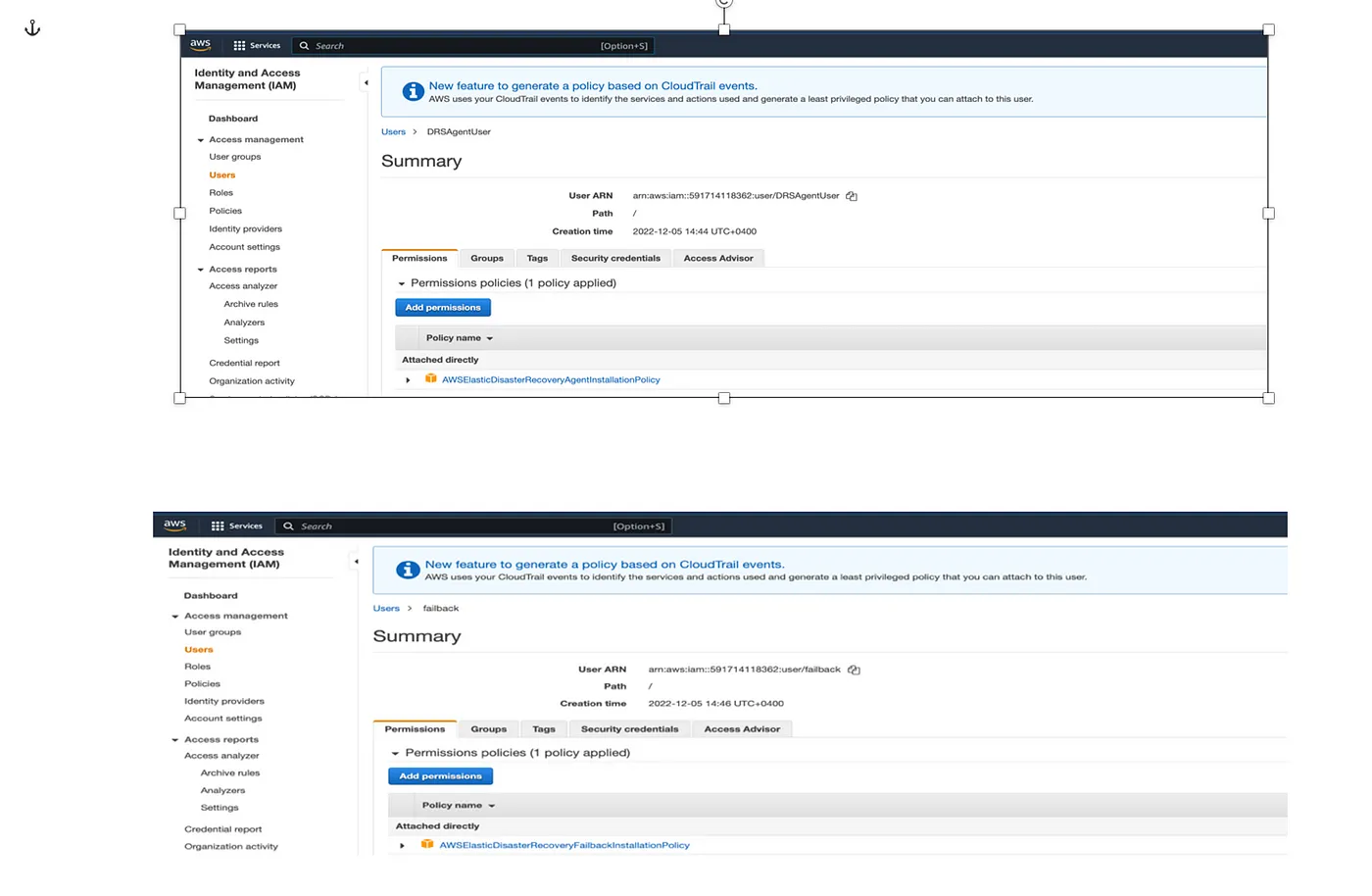This screenshot has width=1372, height=896.
Task: Click the AWS logo in the DRSAgentUser screenshot
Action: (x=200, y=44)
